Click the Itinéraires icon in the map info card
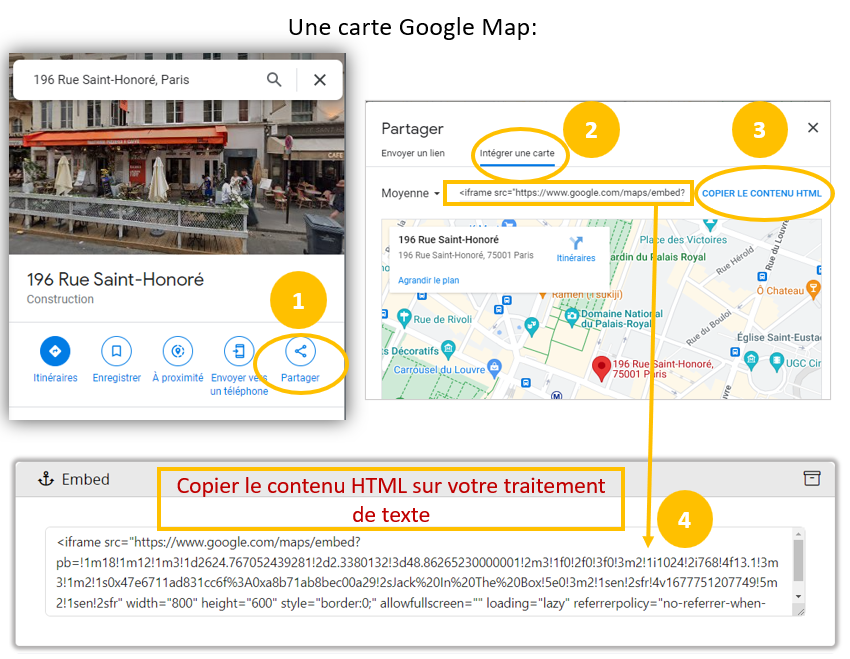 click(x=576, y=243)
